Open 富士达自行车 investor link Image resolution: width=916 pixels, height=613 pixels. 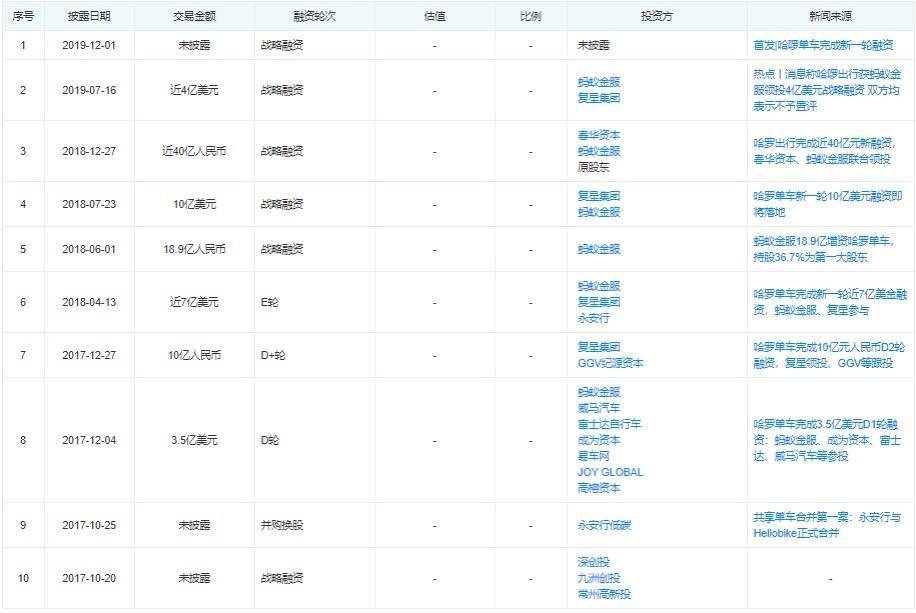[608, 424]
